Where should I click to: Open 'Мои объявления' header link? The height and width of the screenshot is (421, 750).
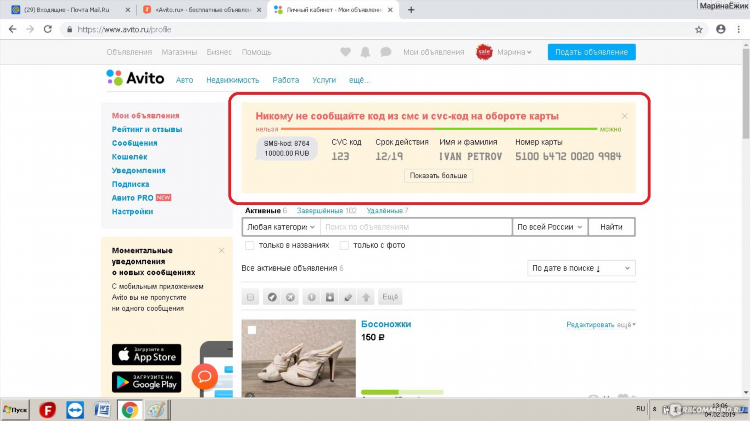tap(433, 52)
